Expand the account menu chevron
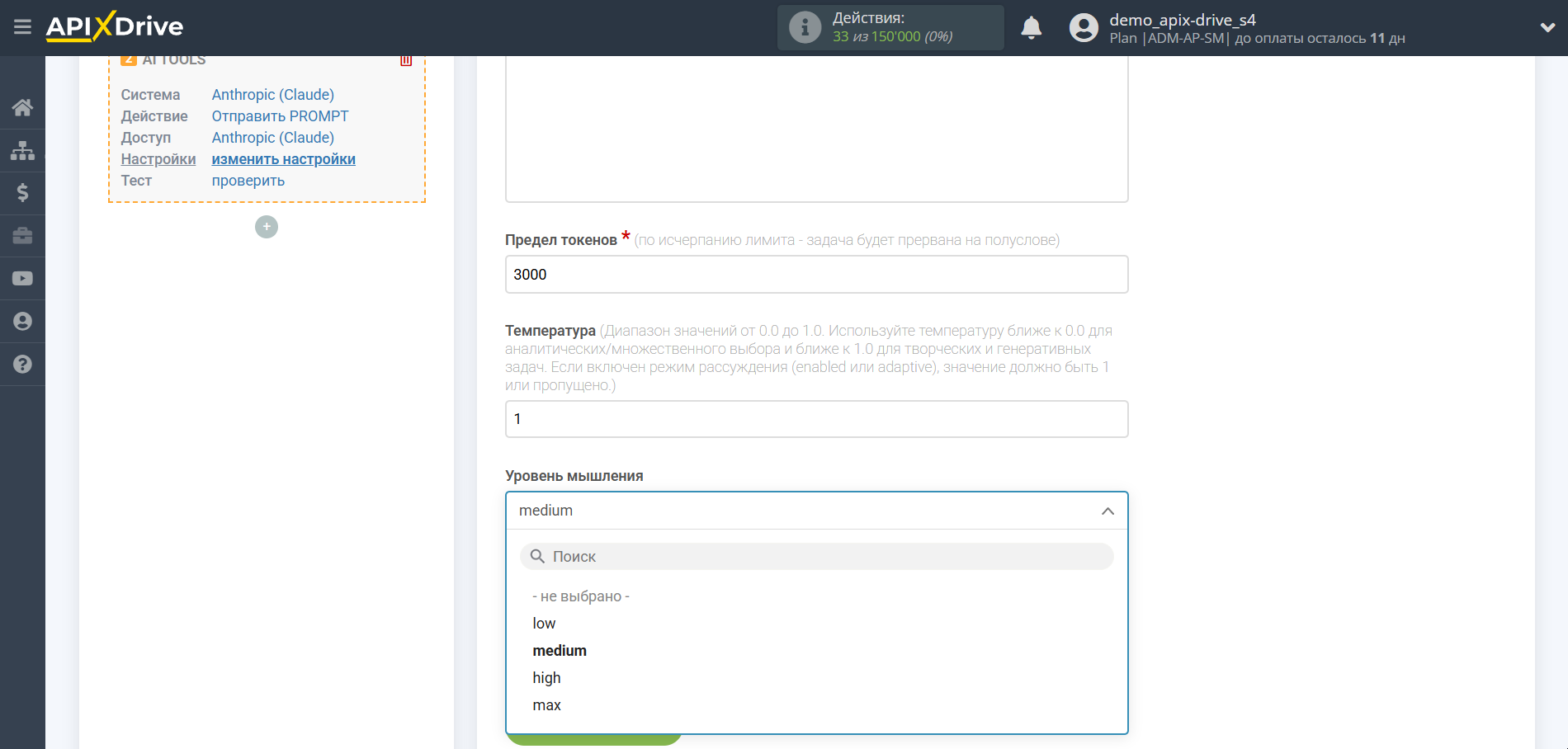 coord(1547,28)
